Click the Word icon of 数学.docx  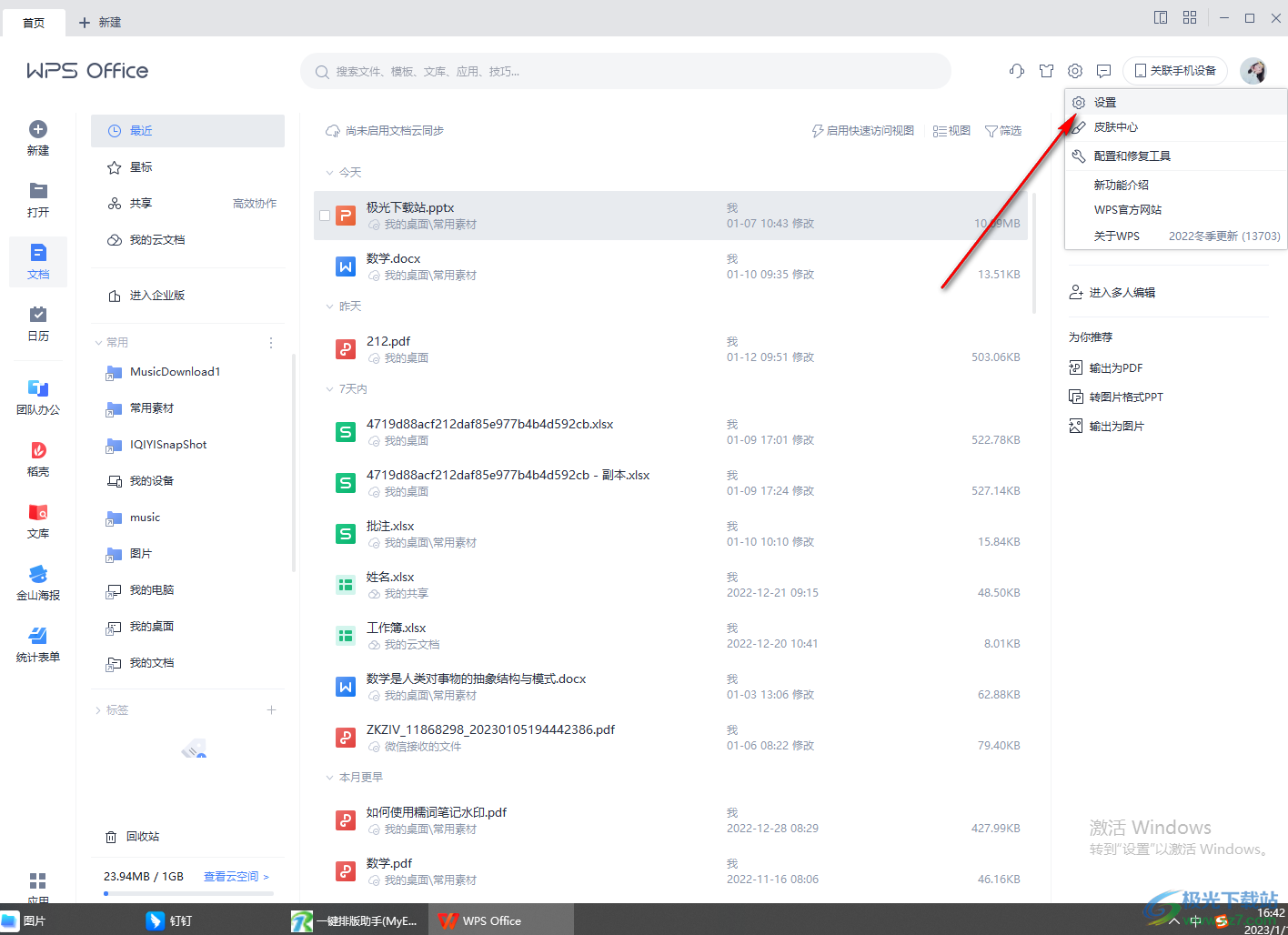click(x=346, y=266)
